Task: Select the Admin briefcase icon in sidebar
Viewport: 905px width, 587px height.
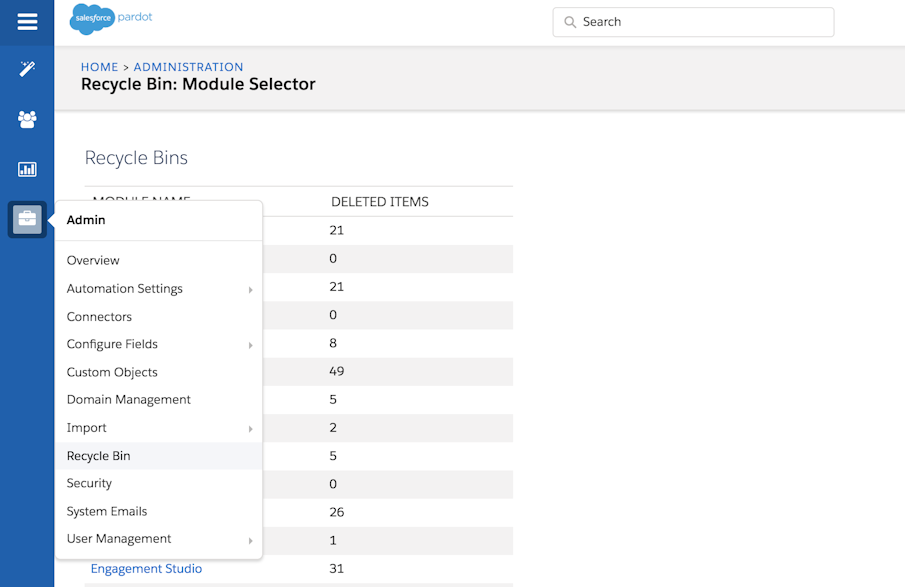Action: pyautogui.click(x=27, y=219)
